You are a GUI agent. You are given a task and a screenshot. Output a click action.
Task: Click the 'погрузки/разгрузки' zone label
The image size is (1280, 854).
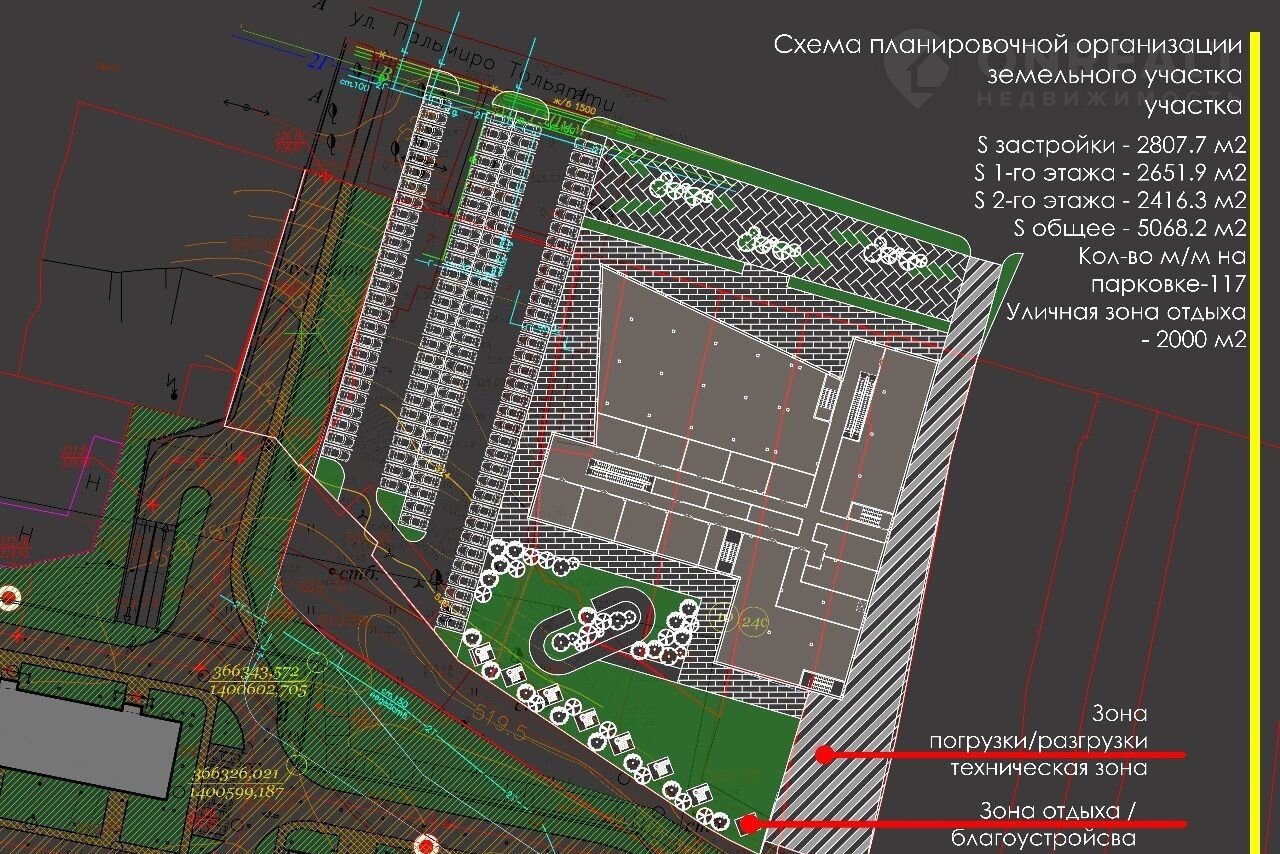click(x=1039, y=741)
